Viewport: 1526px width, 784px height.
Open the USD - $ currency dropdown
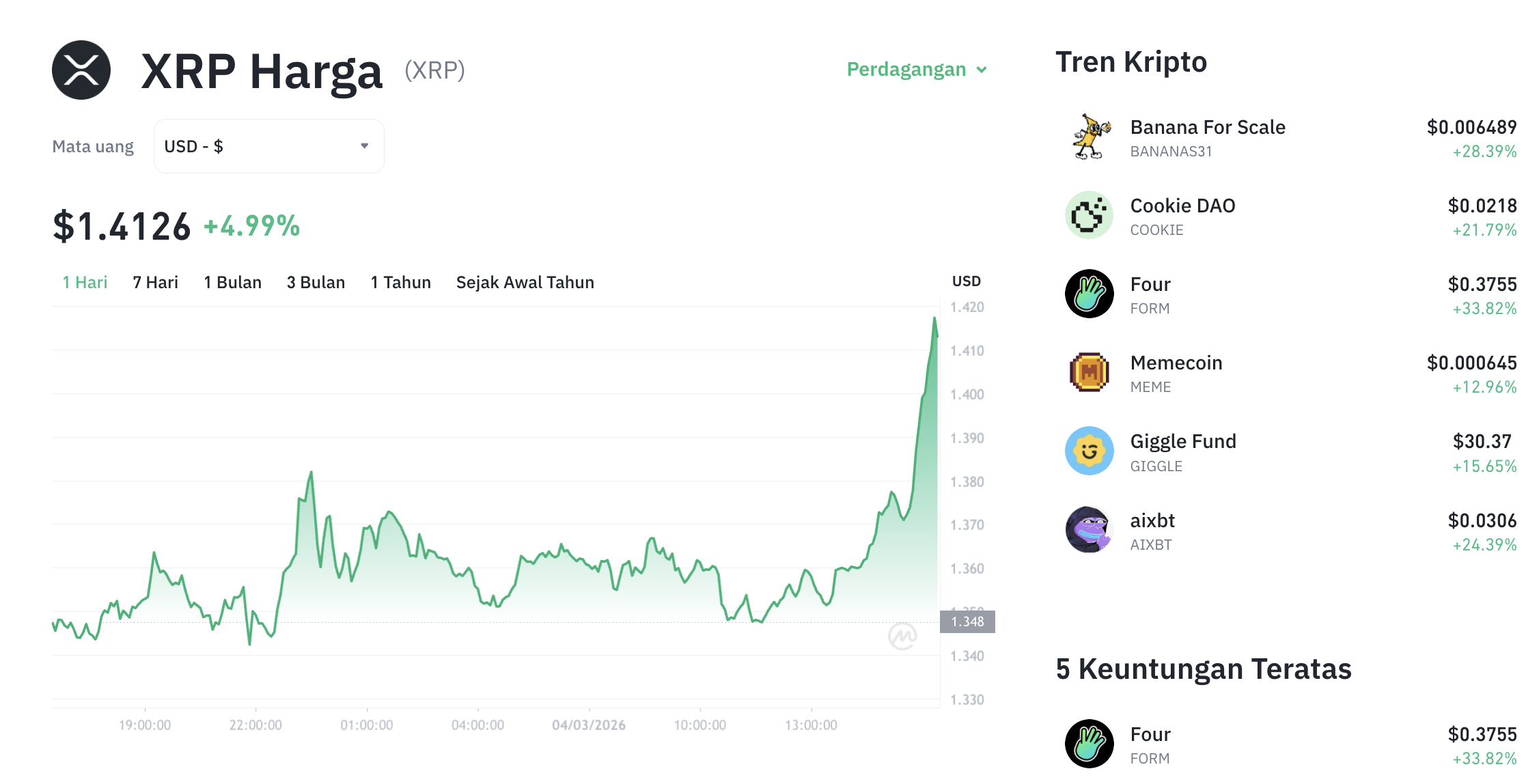268,145
